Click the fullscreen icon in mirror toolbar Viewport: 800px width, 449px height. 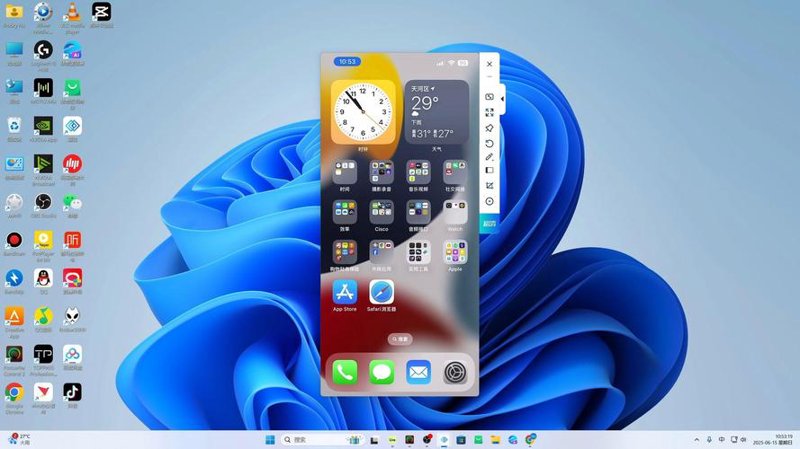click(489, 112)
